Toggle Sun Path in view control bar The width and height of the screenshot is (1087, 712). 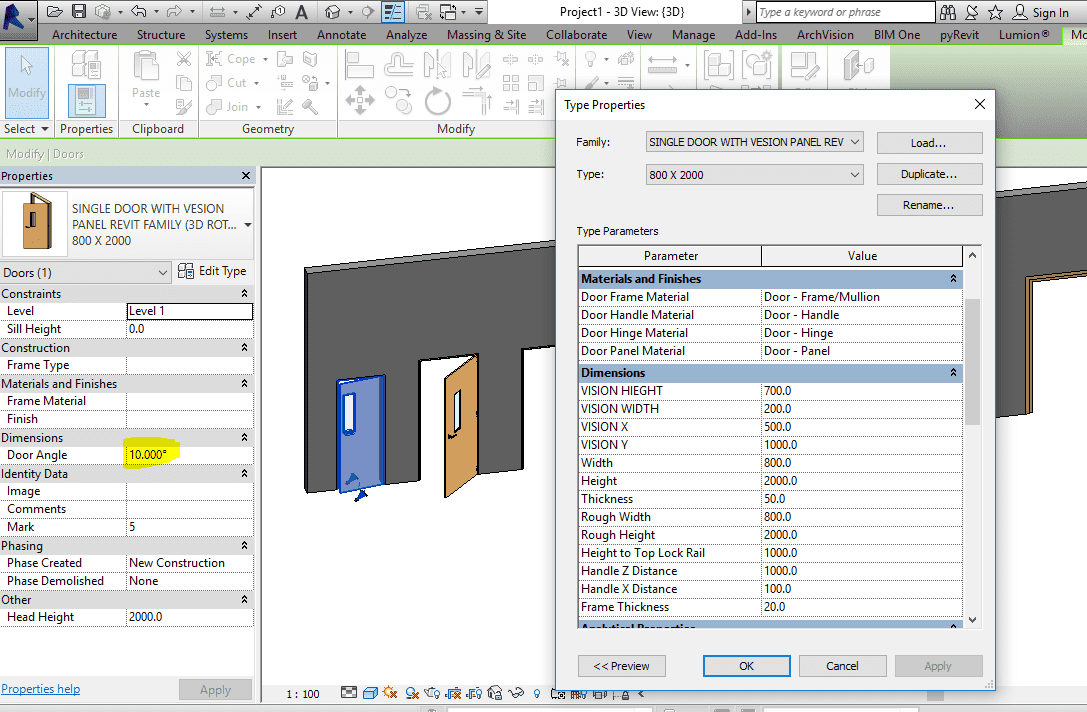(x=390, y=693)
